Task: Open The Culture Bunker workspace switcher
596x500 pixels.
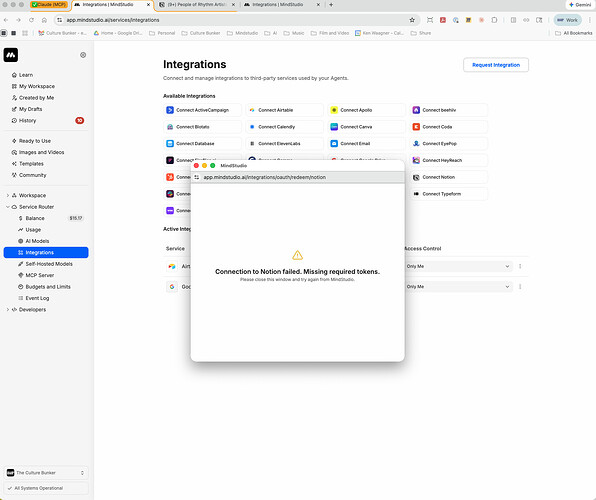Action: (46, 473)
